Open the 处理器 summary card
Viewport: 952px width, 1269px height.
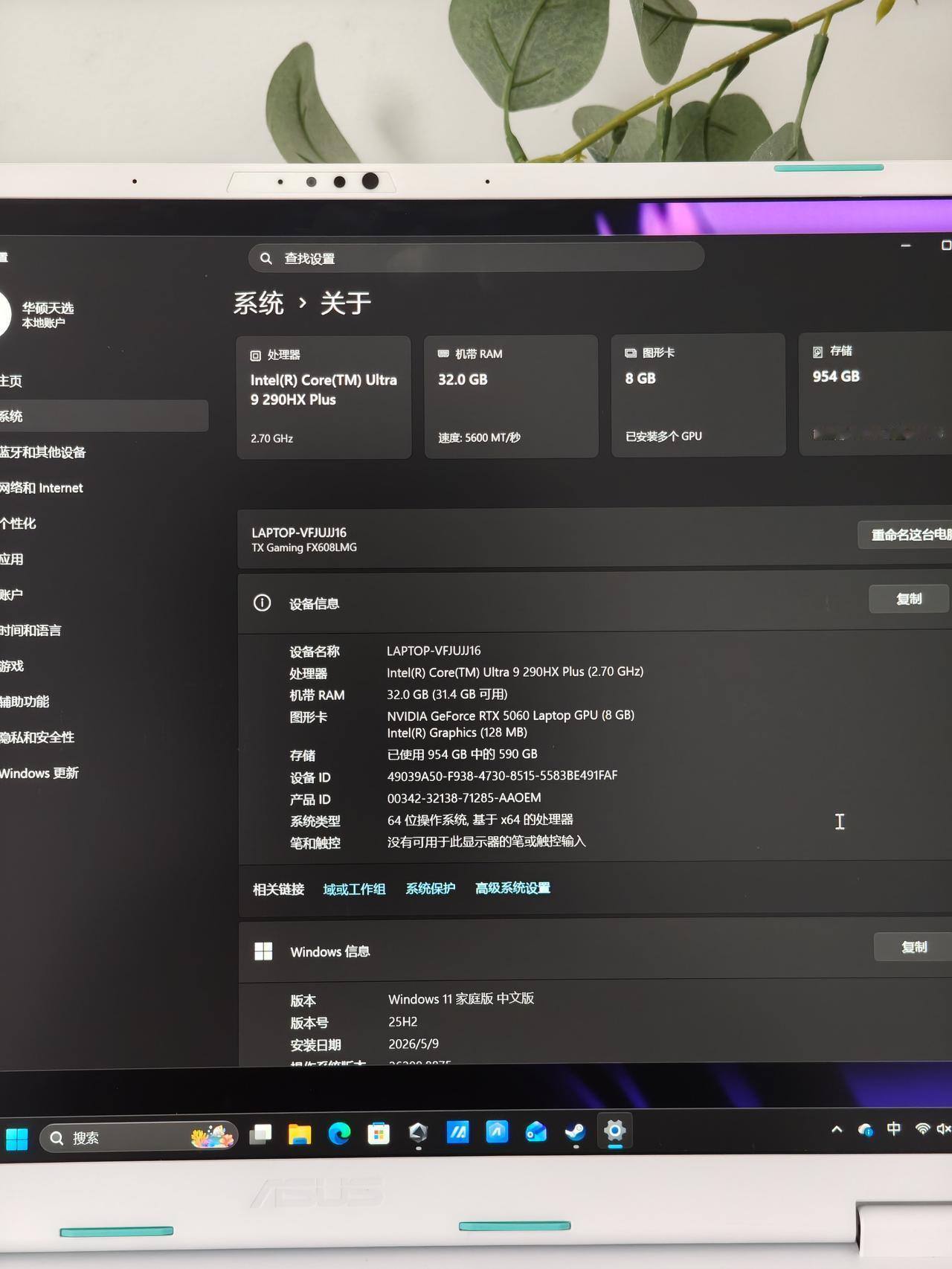pos(324,397)
